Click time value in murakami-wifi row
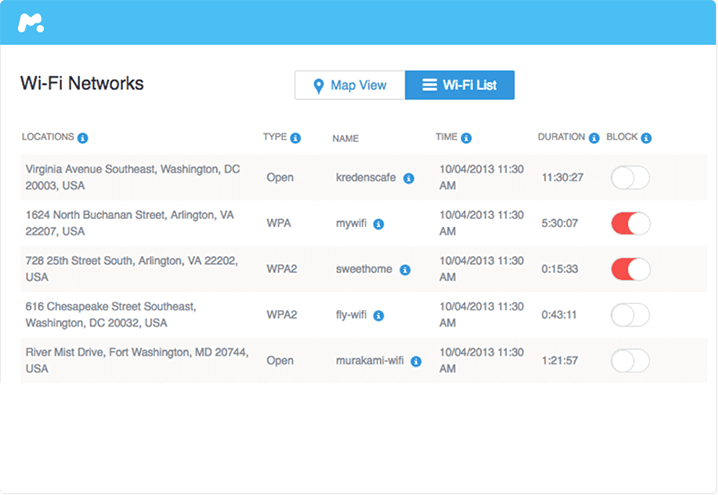This screenshot has width=718, height=495. [x=481, y=360]
